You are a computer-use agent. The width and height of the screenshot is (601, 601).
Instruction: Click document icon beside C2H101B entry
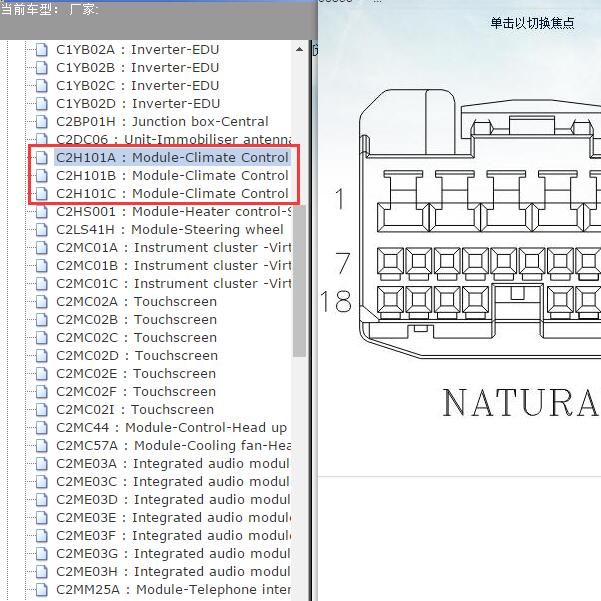click(41, 176)
